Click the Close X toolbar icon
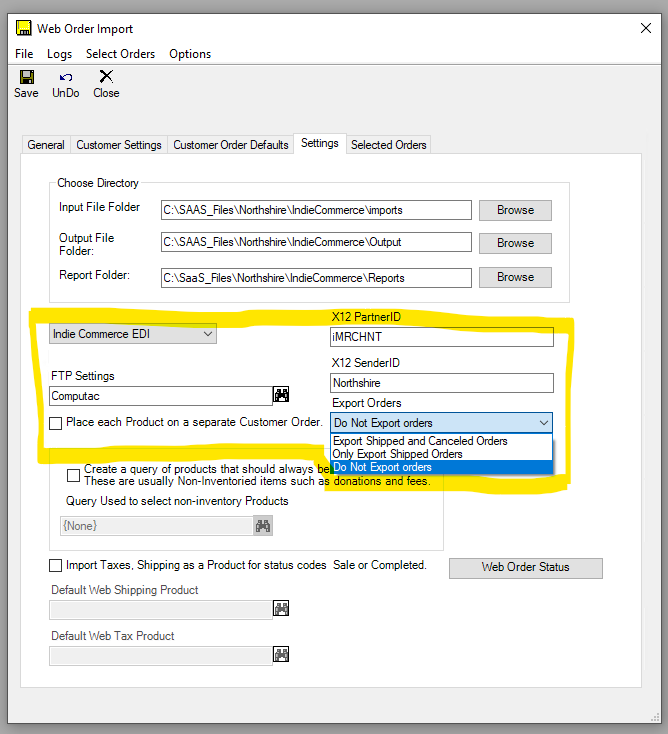Viewport: 668px width, 734px height. coord(106,76)
